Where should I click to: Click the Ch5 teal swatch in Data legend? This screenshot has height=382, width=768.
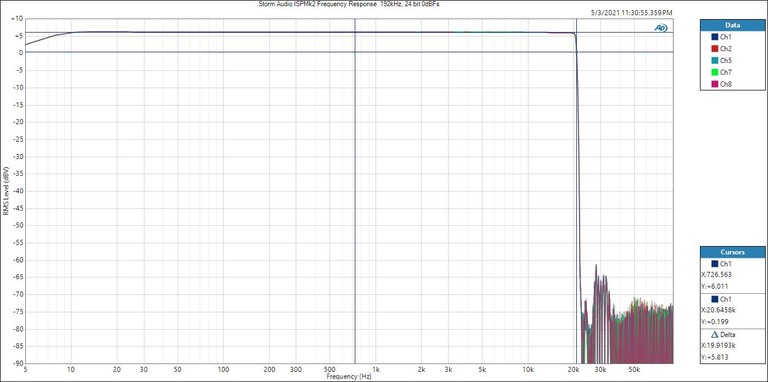click(715, 60)
